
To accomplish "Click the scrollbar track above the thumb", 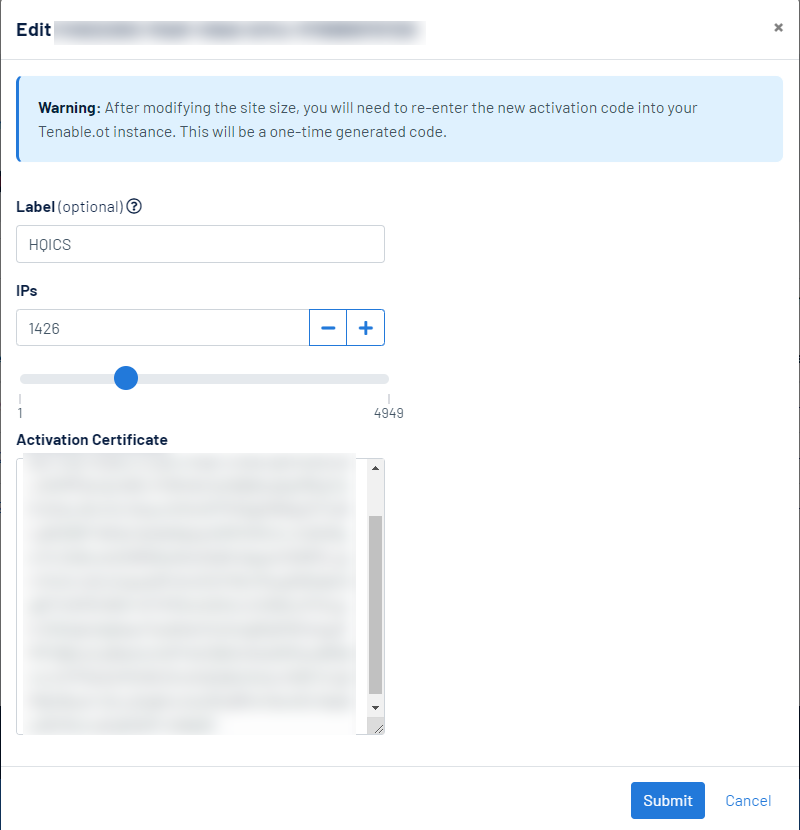I will (x=376, y=495).
